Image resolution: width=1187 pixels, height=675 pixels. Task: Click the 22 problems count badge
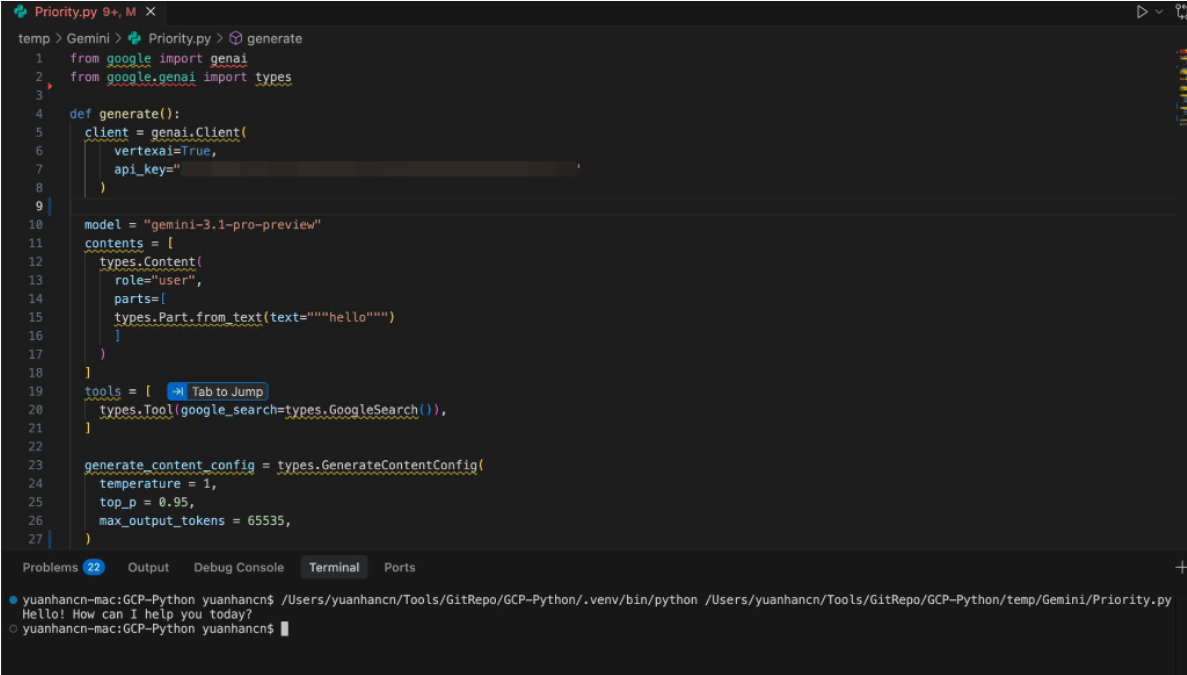click(x=93, y=568)
